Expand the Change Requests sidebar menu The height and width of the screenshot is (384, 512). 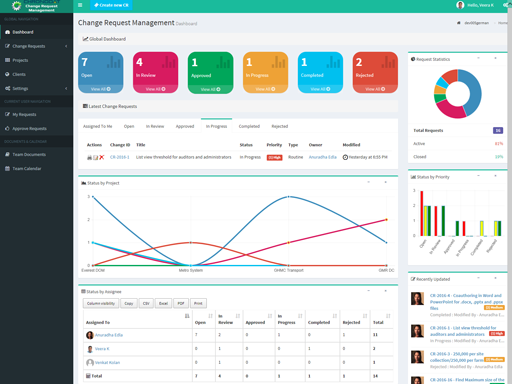[36, 46]
